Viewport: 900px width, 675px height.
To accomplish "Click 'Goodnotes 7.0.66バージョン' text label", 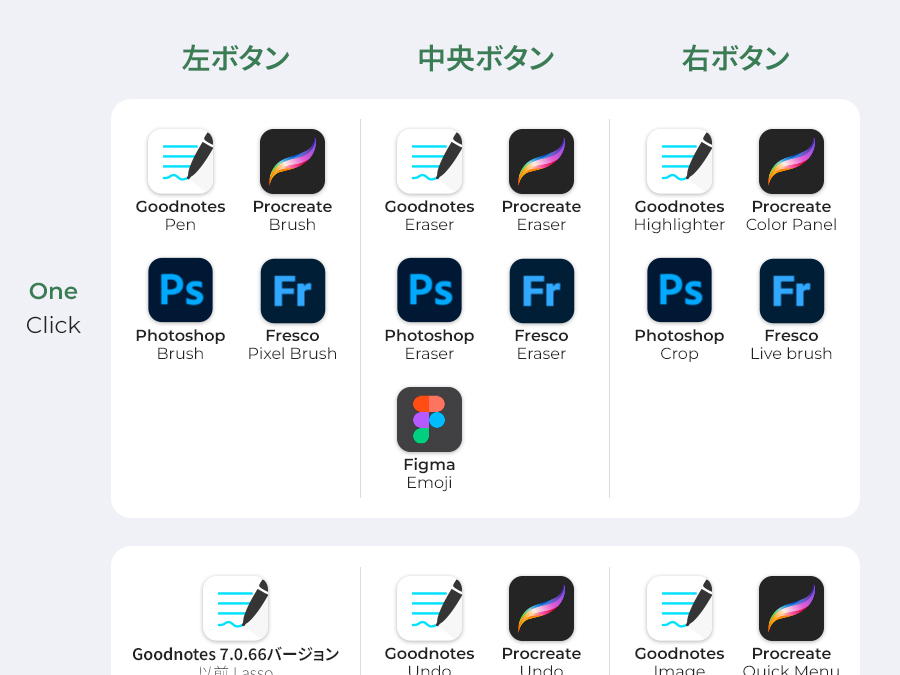I will point(235,654).
